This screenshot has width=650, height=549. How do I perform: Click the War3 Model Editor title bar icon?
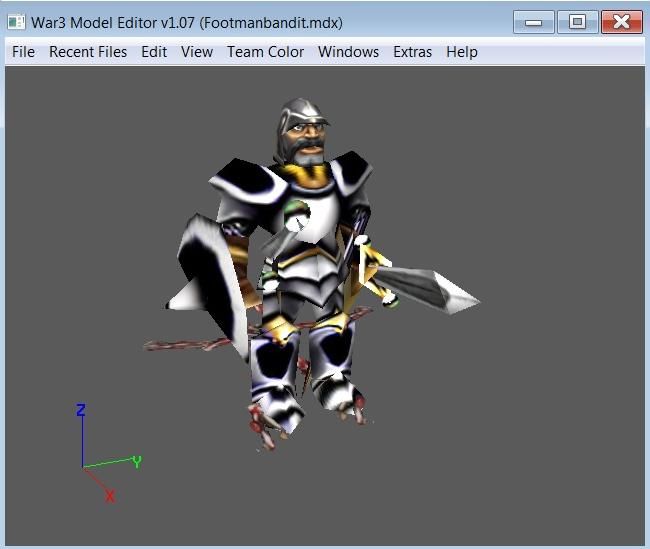[17, 22]
